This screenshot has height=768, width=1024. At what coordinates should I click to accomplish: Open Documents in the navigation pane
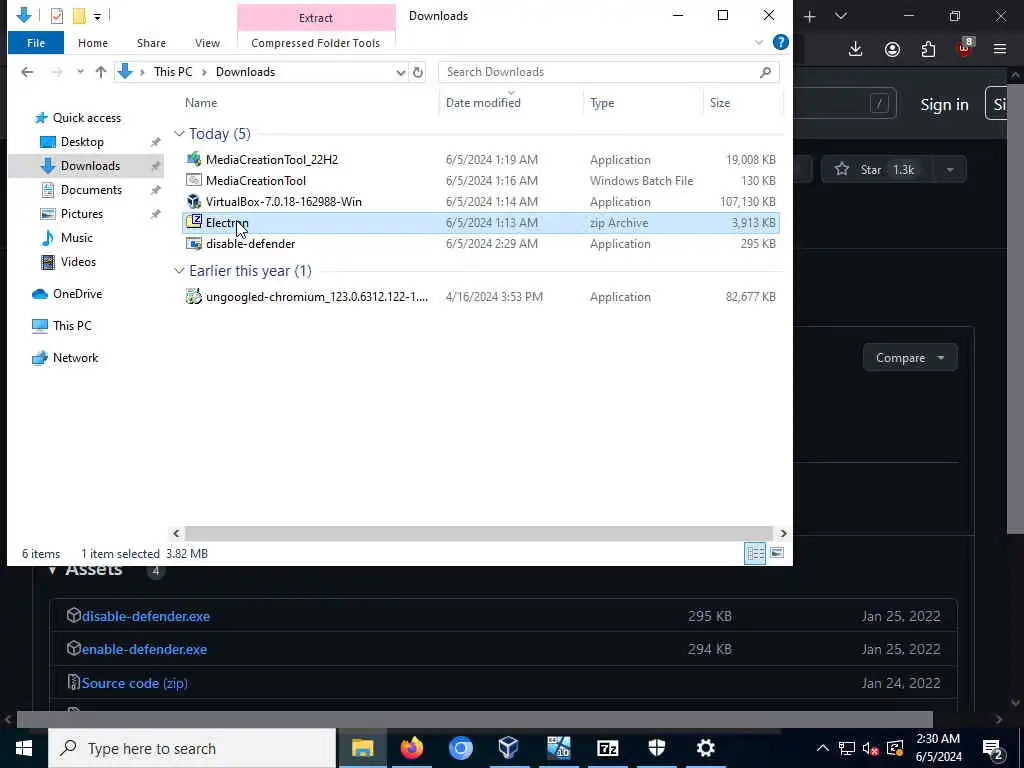[91, 189]
